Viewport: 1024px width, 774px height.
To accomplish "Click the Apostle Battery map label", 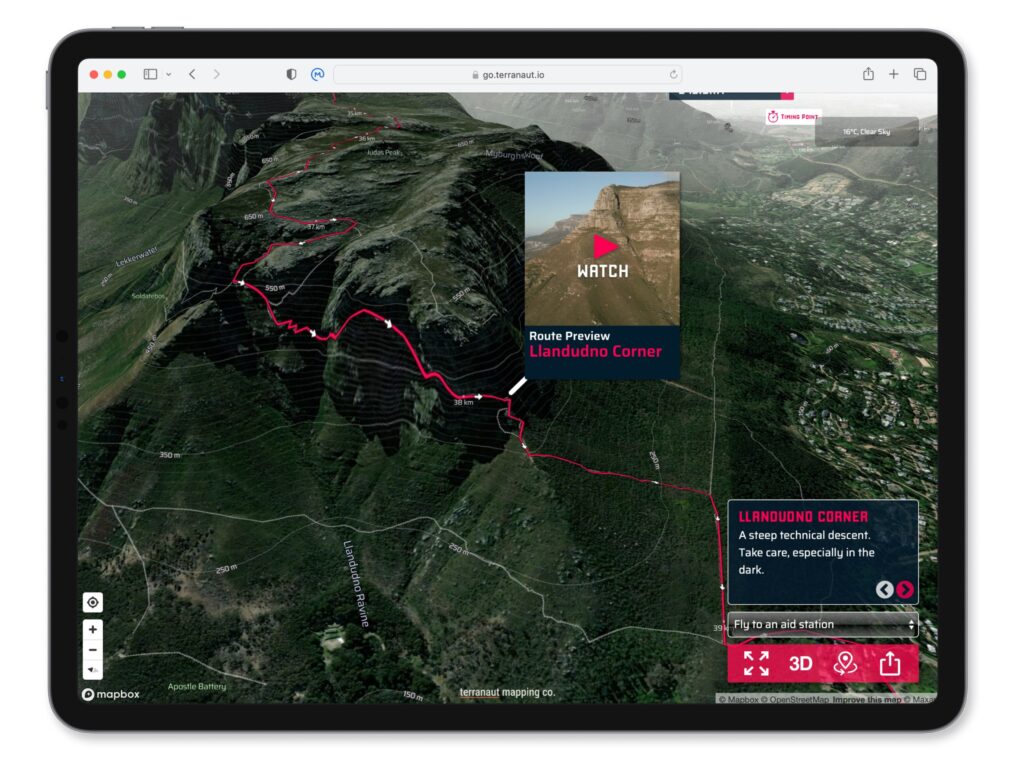I will (197, 686).
